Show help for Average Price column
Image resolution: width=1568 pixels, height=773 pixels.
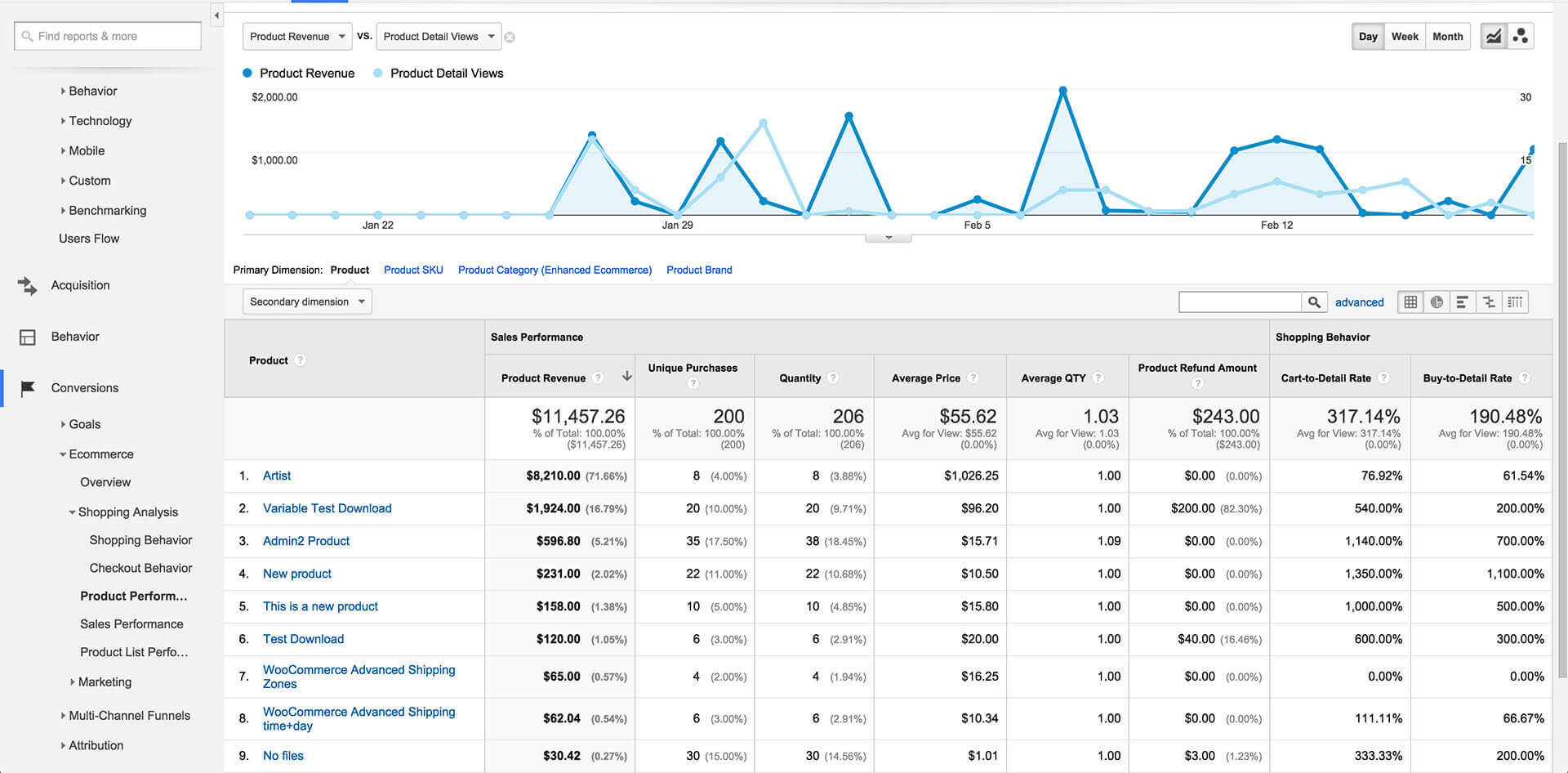coord(973,378)
